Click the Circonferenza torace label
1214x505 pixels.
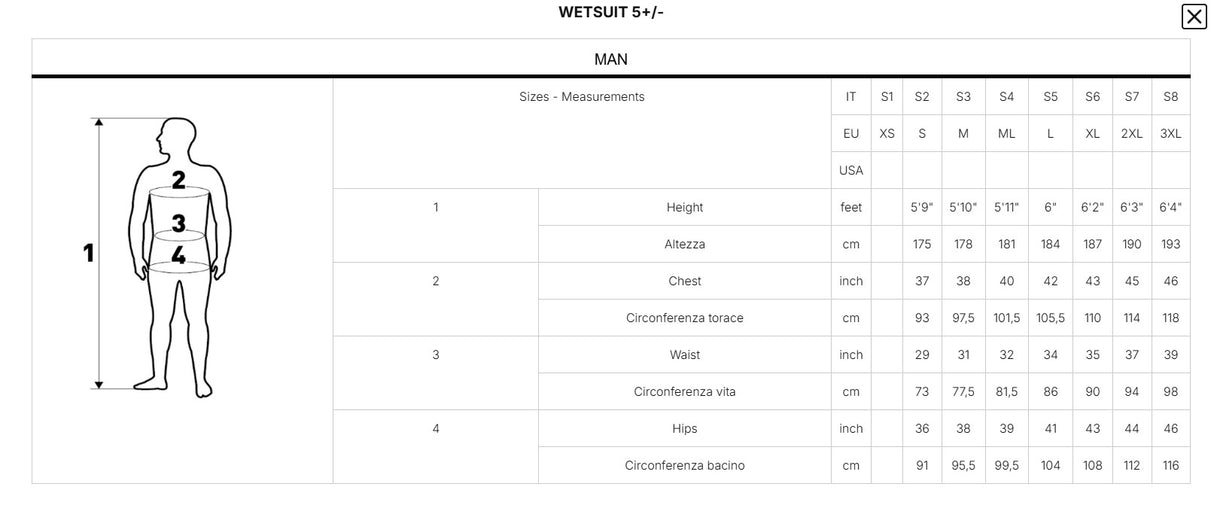tap(685, 318)
